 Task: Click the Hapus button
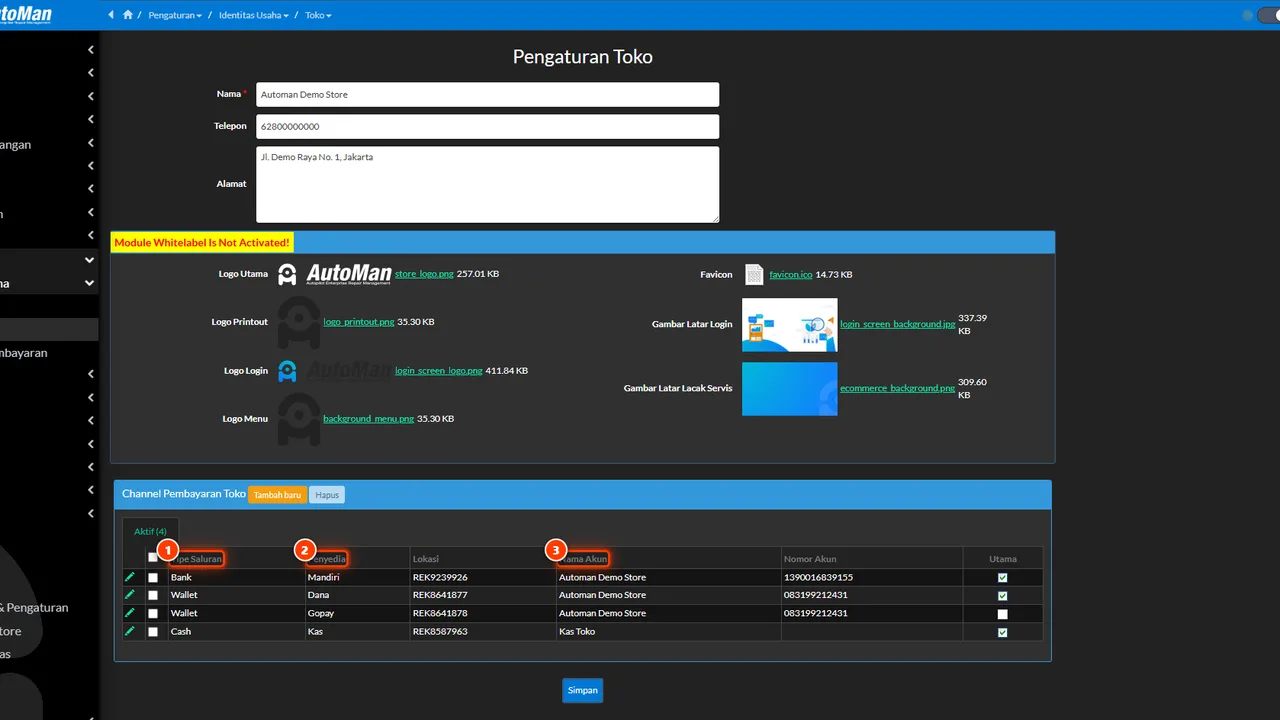click(x=327, y=495)
